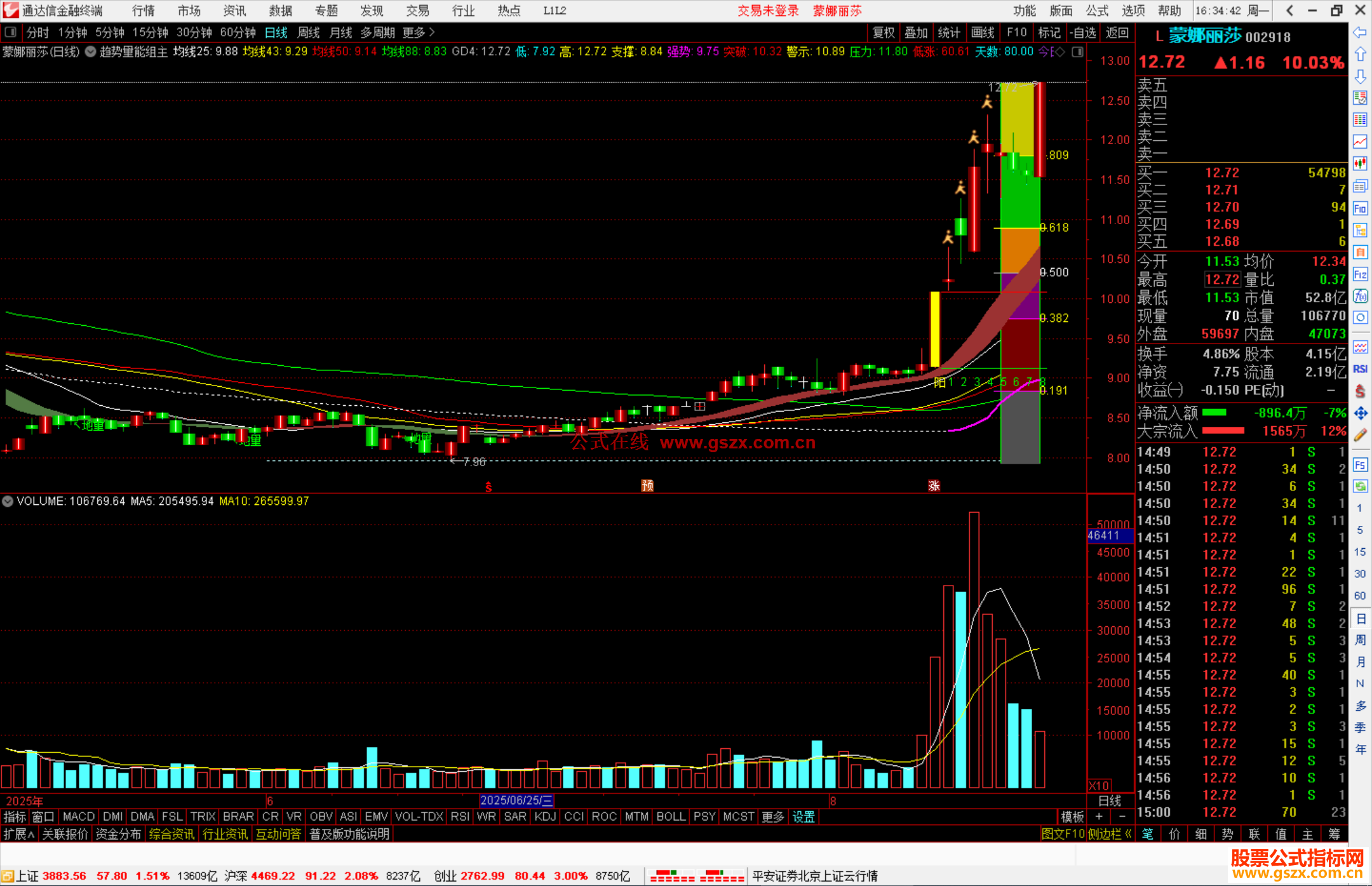Click the F10 company info sidebar icon
Screen dimensions: 1372x886
pos(1360,208)
